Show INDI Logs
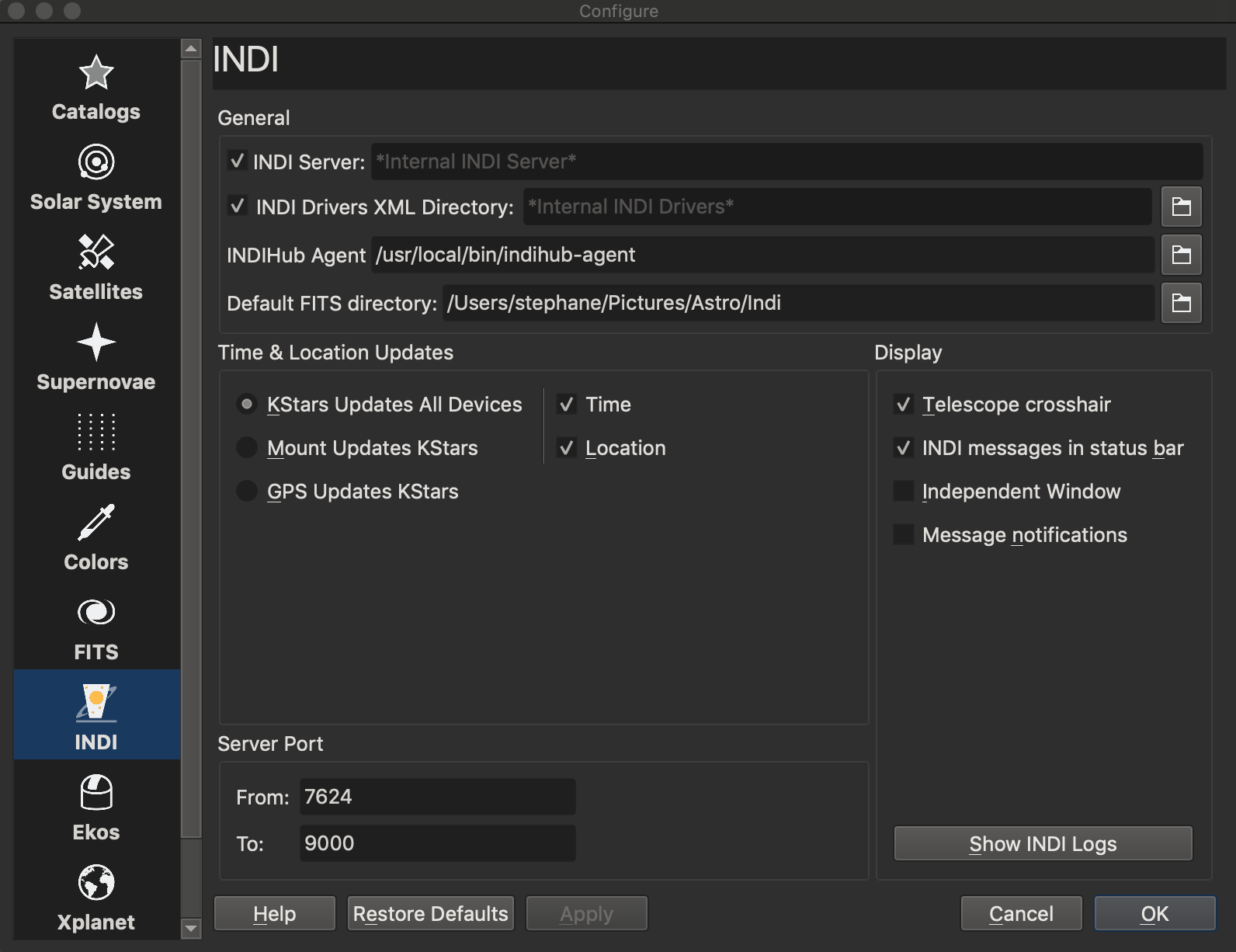Screen dimensions: 1236x952 pos(1043,843)
